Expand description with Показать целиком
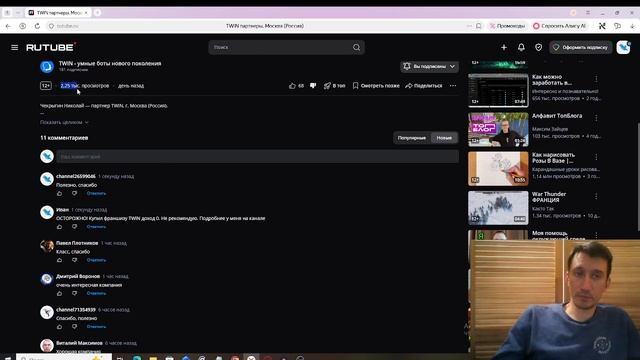This screenshot has width=640, height=360. coord(64,122)
